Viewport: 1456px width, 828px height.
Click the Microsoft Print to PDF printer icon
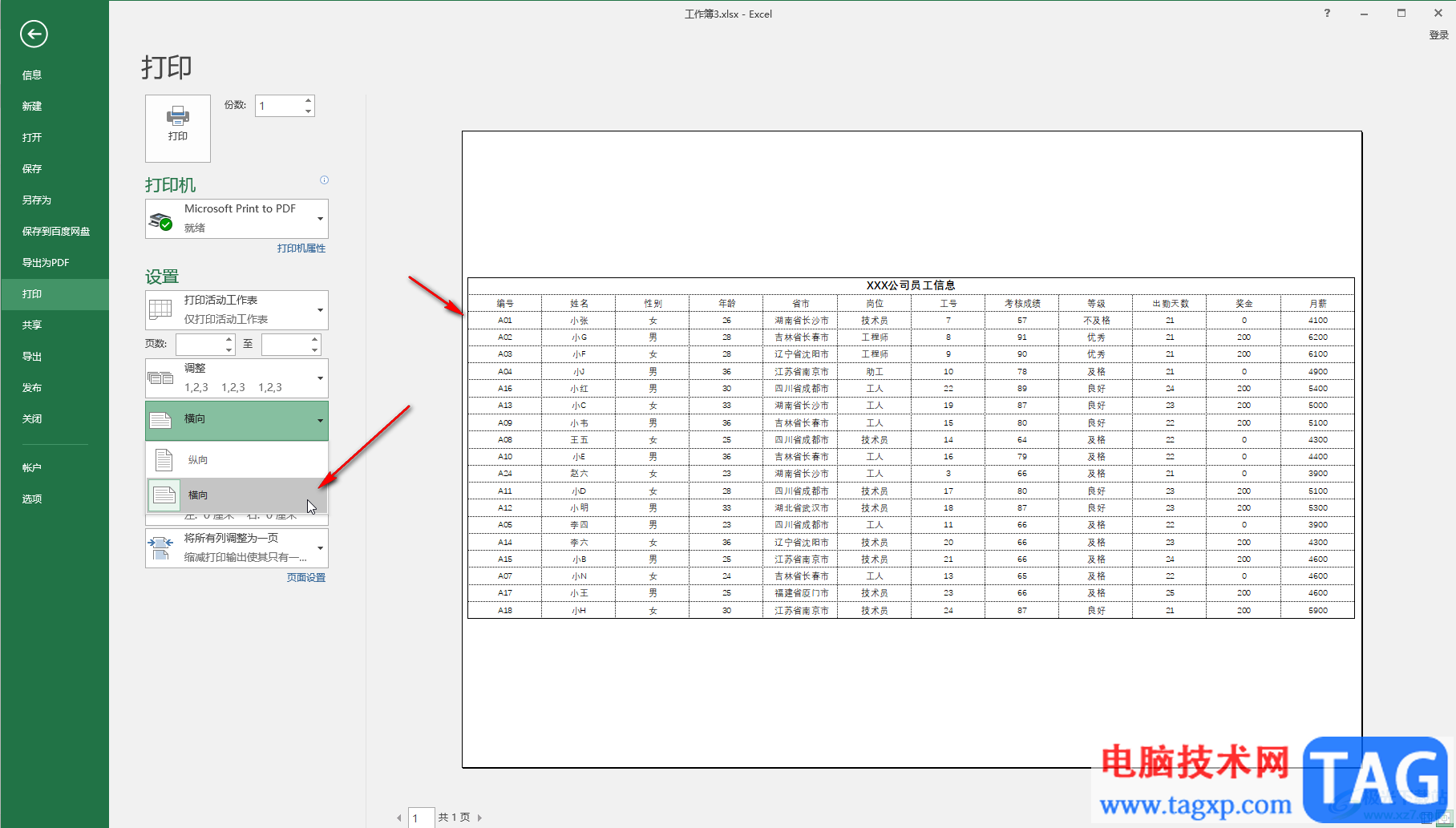(161, 220)
